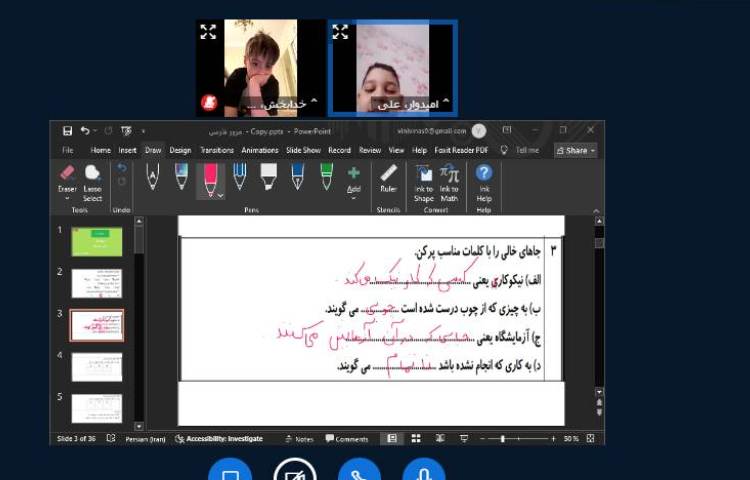Click the blue Undo arrow in the Draw ribbon
The width and height of the screenshot is (750, 480).
pos(121,167)
